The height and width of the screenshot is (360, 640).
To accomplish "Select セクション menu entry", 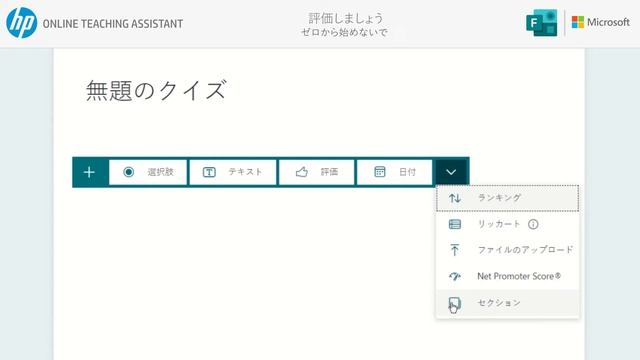I will 507,303.
